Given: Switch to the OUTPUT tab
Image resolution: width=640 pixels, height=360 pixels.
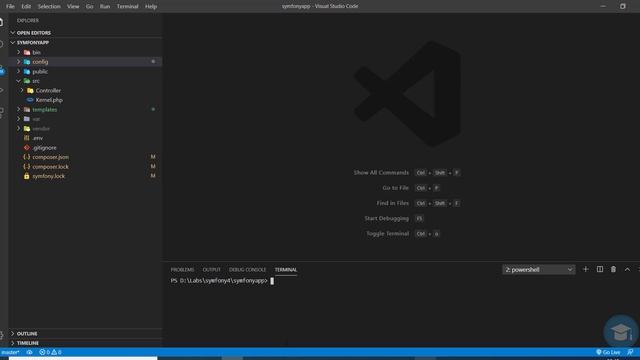Looking at the screenshot, I should [x=211, y=269].
